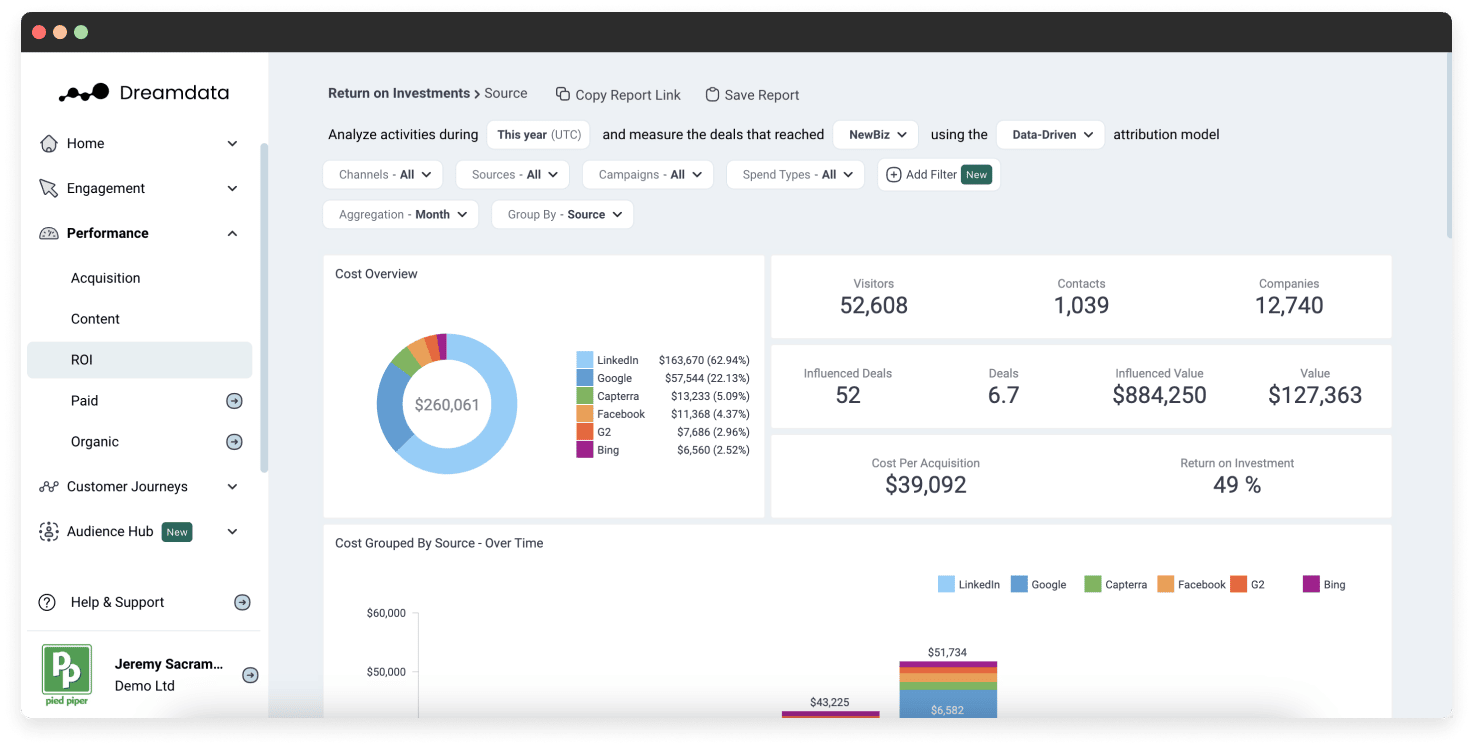Open the Sources filter dropdown
This screenshot has height=748, width=1473.
(x=513, y=174)
